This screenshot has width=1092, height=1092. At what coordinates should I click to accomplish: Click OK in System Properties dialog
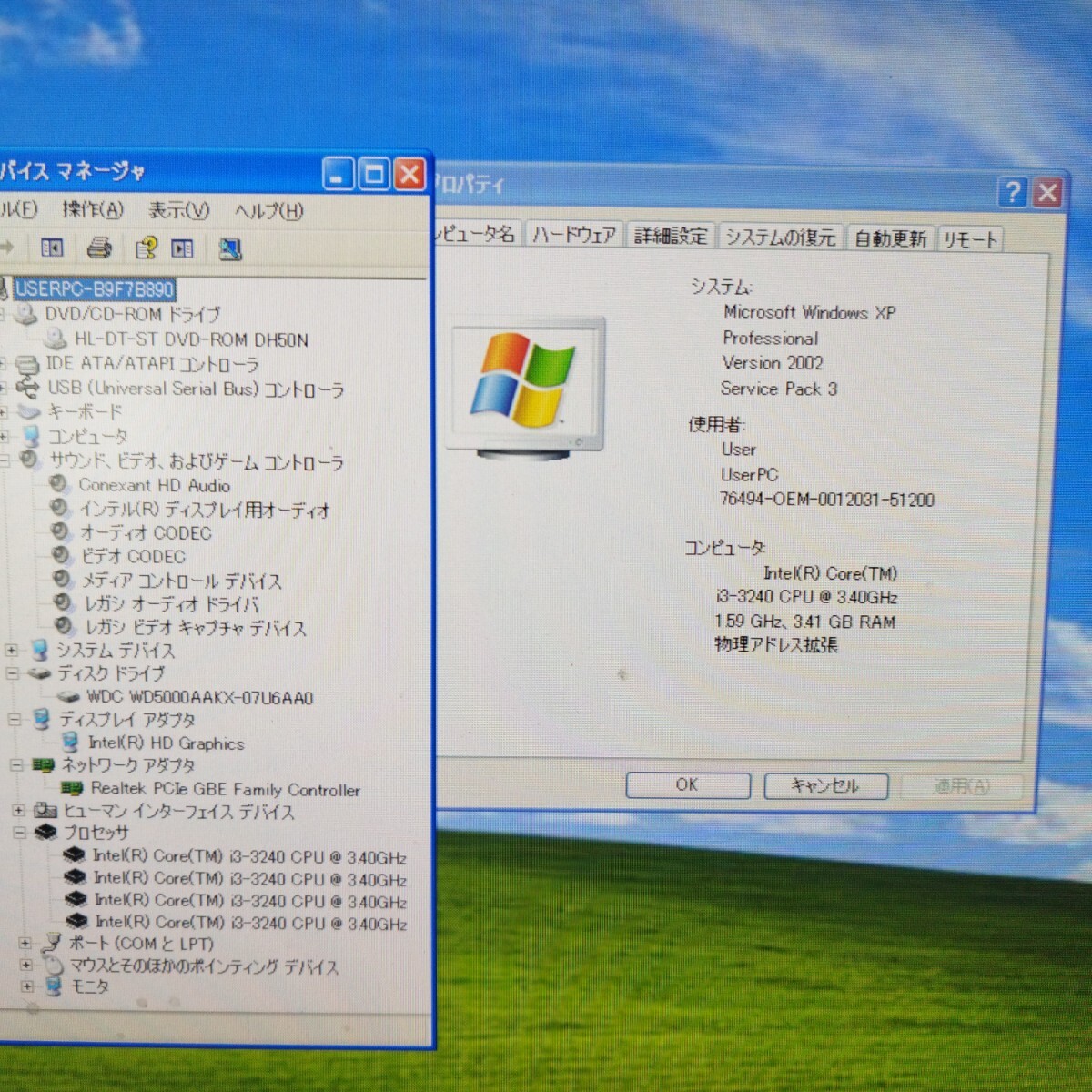click(x=688, y=784)
